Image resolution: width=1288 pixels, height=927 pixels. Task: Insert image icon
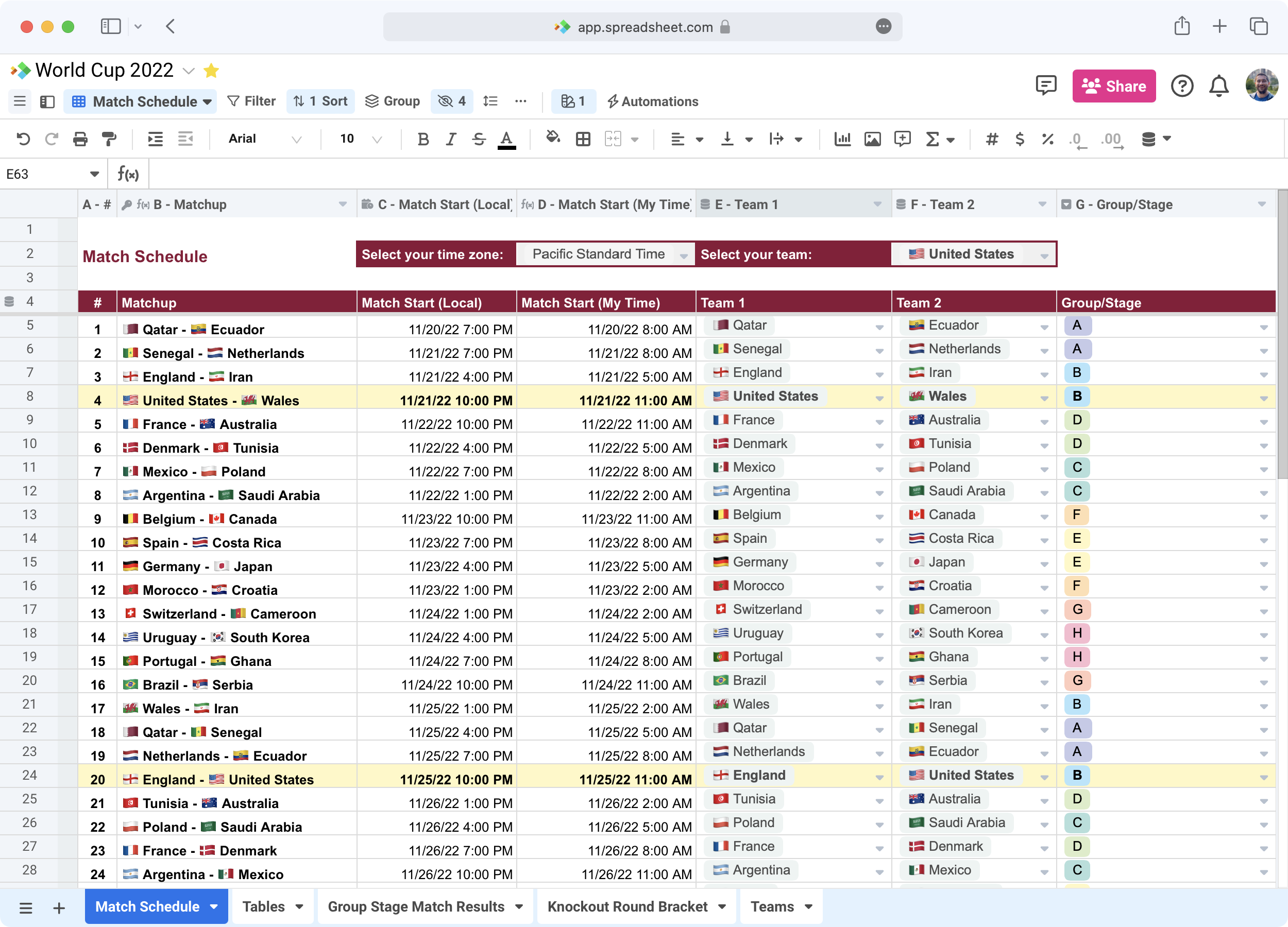click(872, 139)
